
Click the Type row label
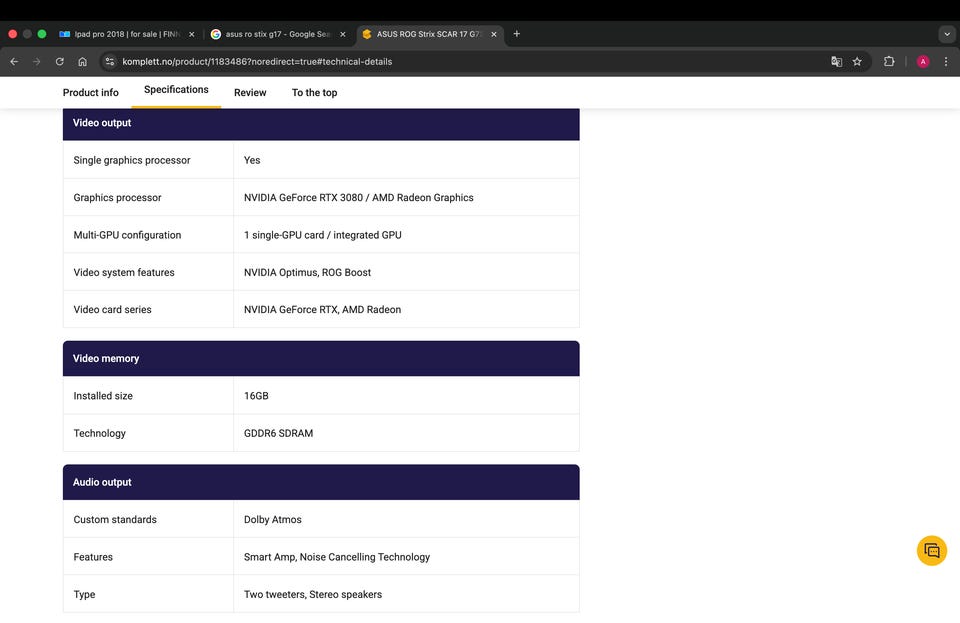[x=84, y=594]
